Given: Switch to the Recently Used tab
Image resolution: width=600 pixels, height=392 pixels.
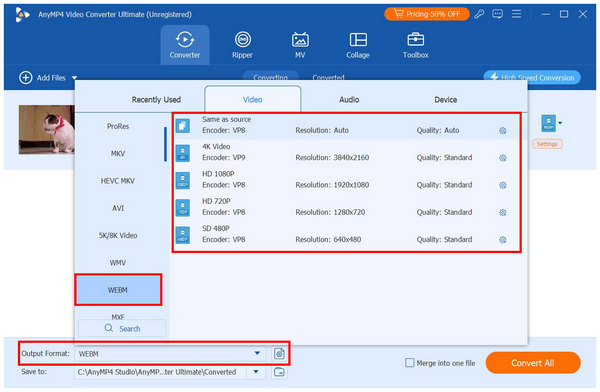Looking at the screenshot, I should pyautogui.click(x=156, y=100).
